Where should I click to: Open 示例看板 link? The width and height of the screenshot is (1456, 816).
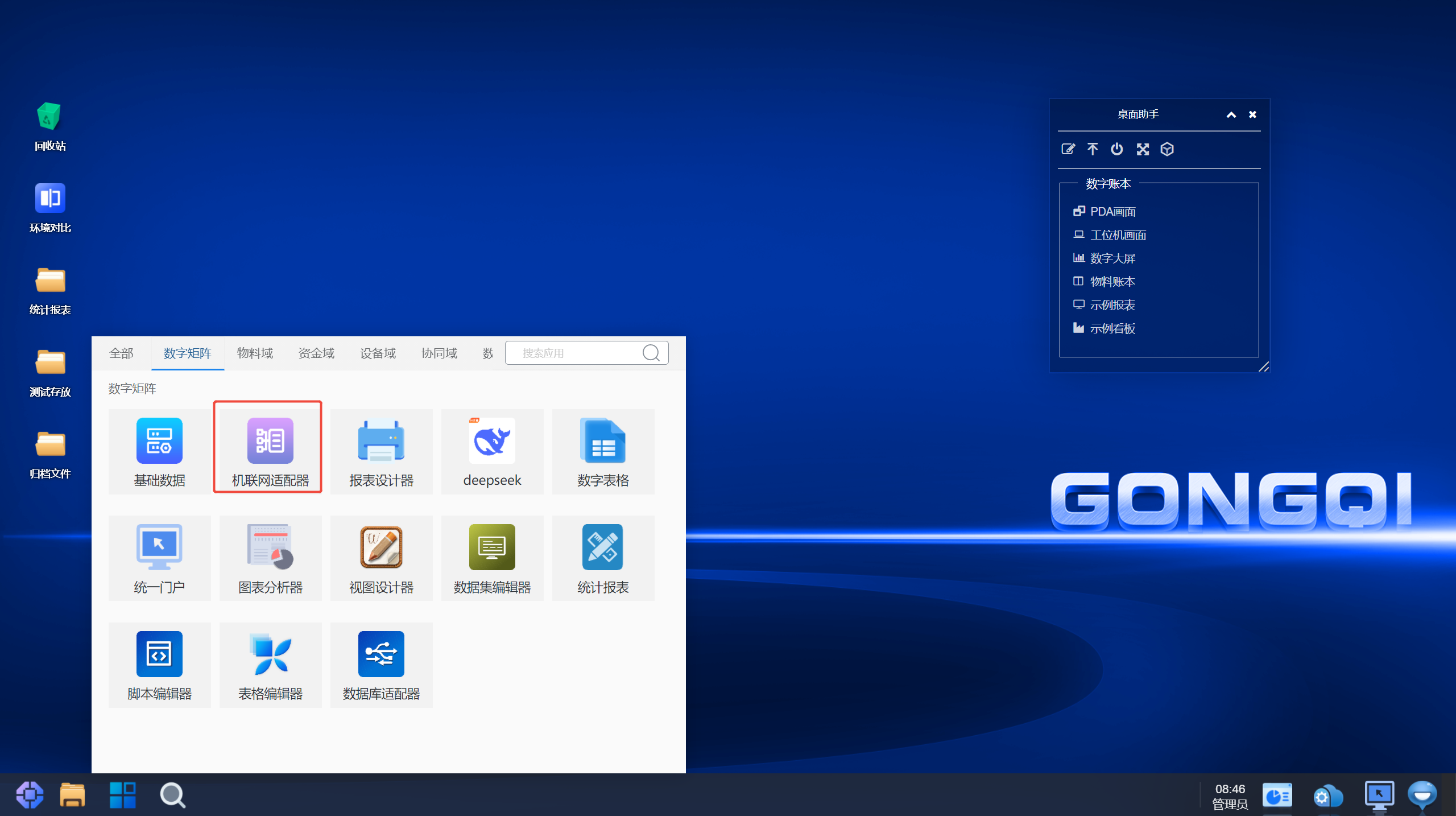(1104, 328)
